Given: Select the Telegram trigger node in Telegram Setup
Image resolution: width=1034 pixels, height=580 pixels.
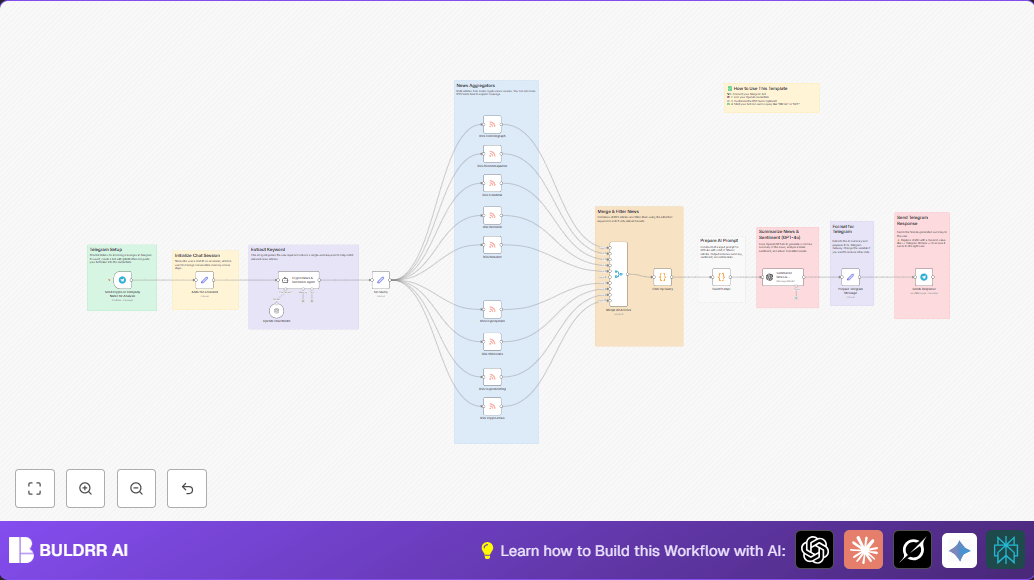Looking at the screenshot, I should pos(122,280).
